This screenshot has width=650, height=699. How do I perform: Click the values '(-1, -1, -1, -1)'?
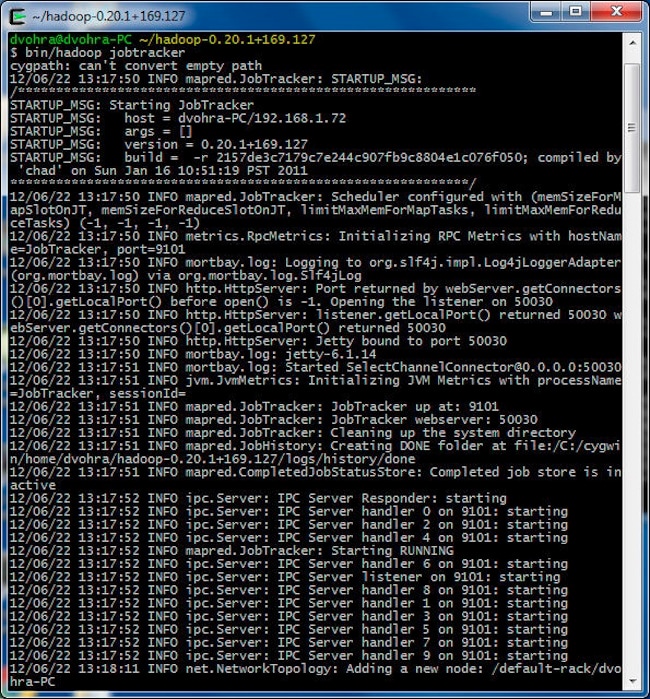coord(139,223)
